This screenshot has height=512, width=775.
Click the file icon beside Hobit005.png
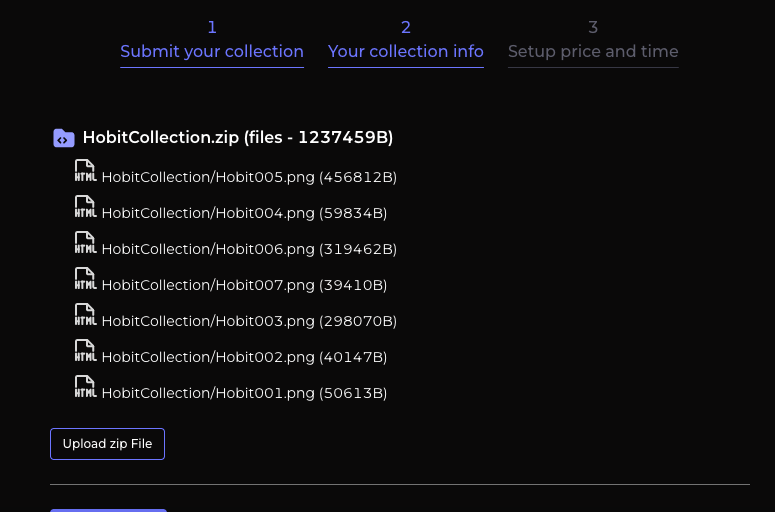85,172
